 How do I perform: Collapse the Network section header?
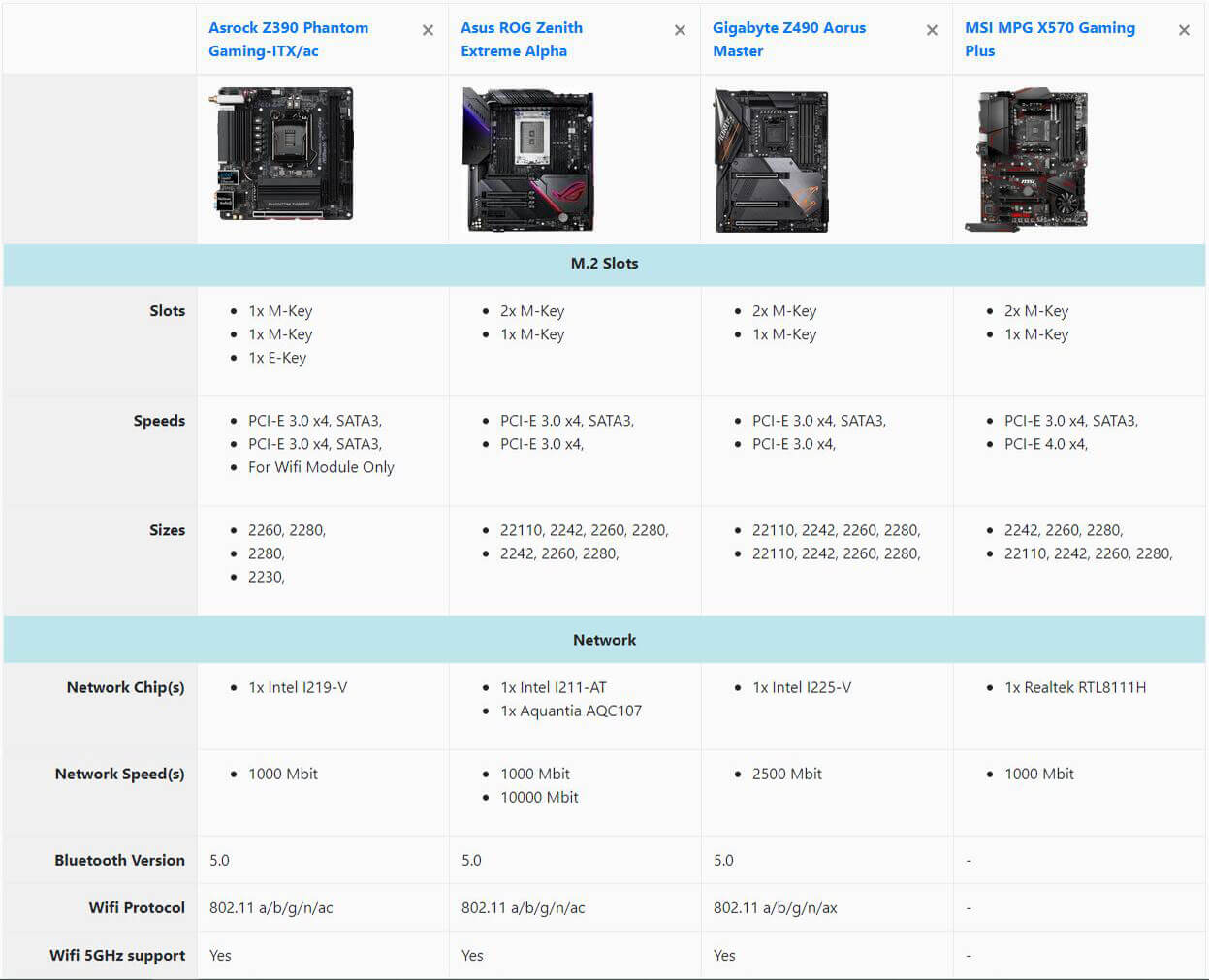604,640
